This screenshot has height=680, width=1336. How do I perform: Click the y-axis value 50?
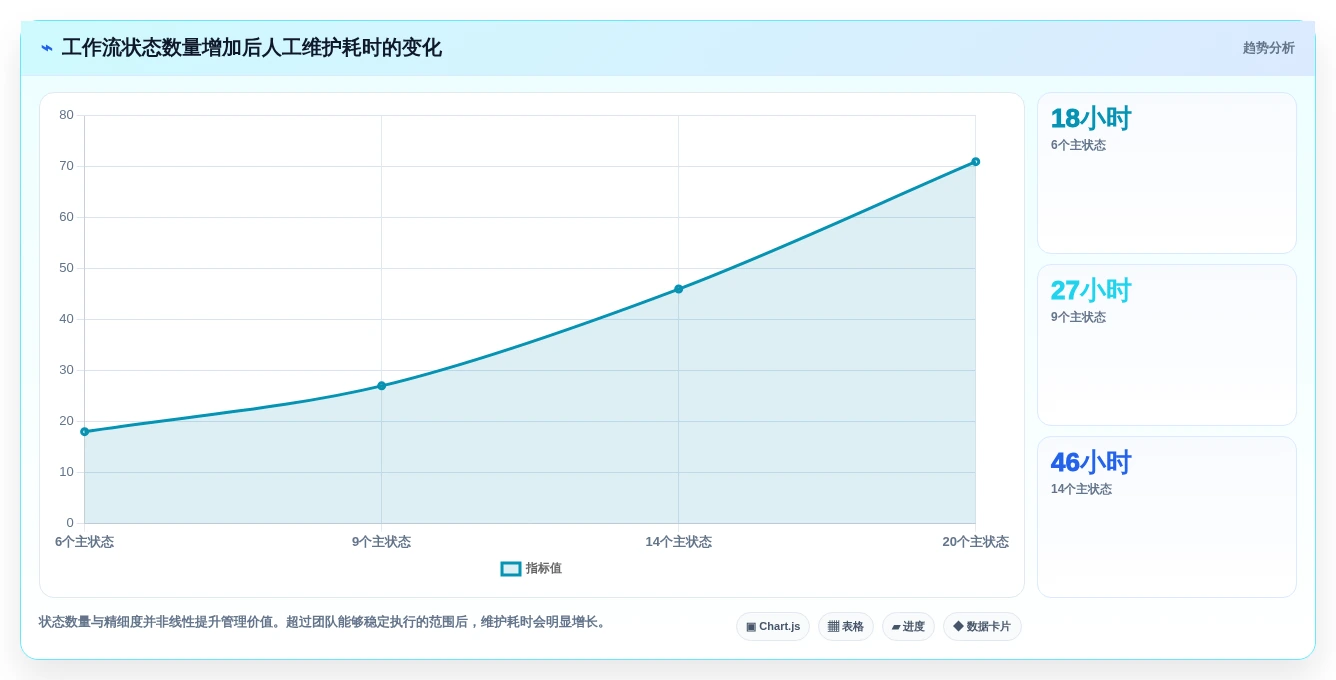pos(66,268)
